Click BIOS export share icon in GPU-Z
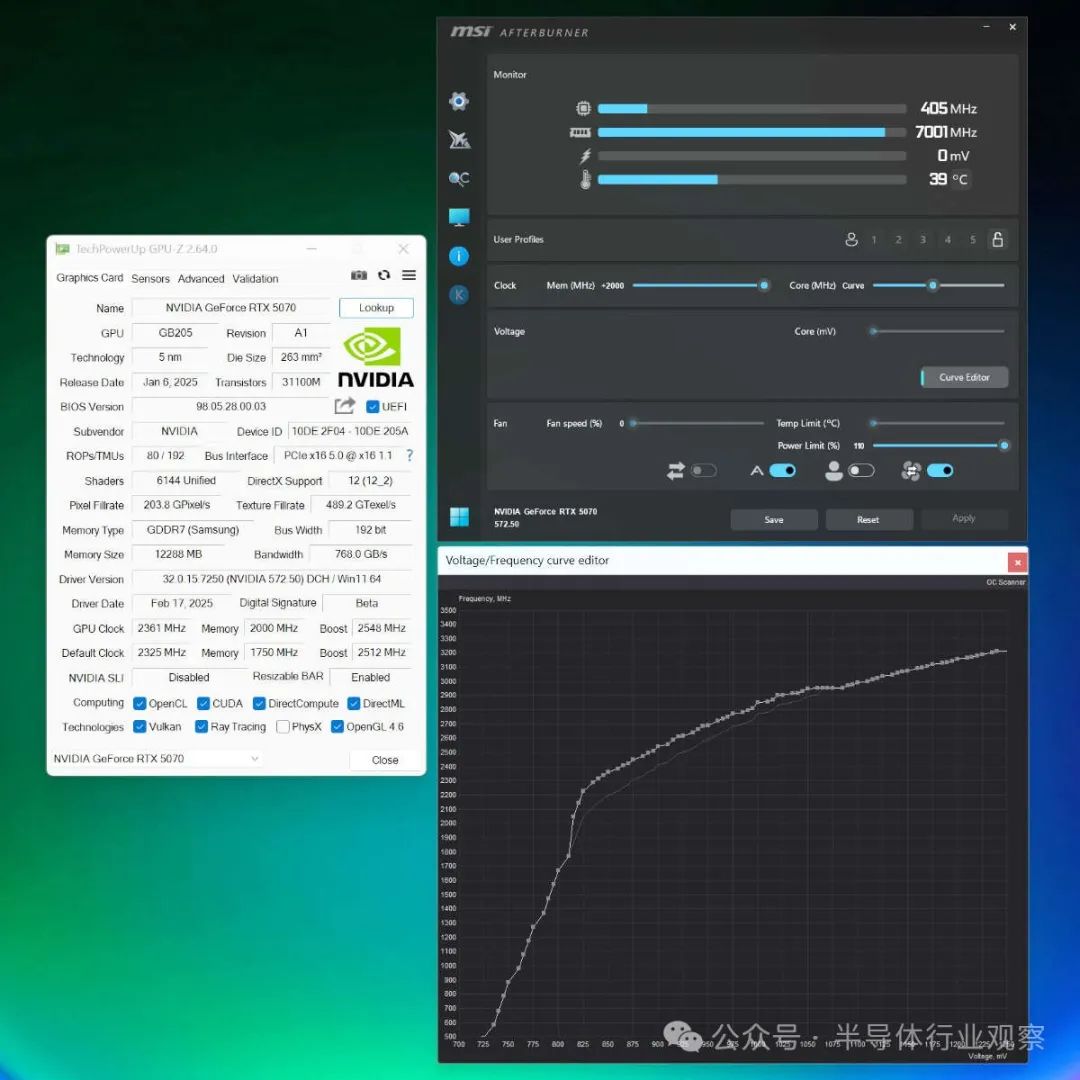Screen dimensions: 1080x1080 coord(344,406)
